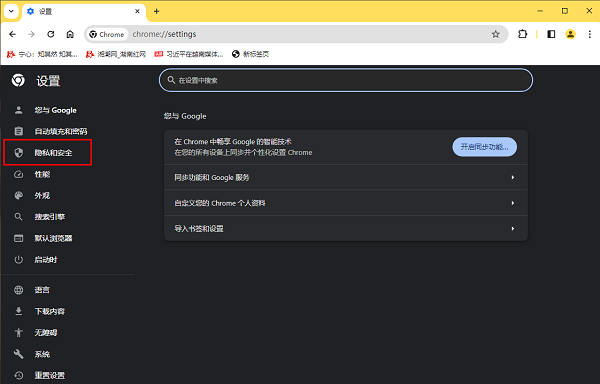Focus the 在设置中搜索 search box

tap(346, 80)
